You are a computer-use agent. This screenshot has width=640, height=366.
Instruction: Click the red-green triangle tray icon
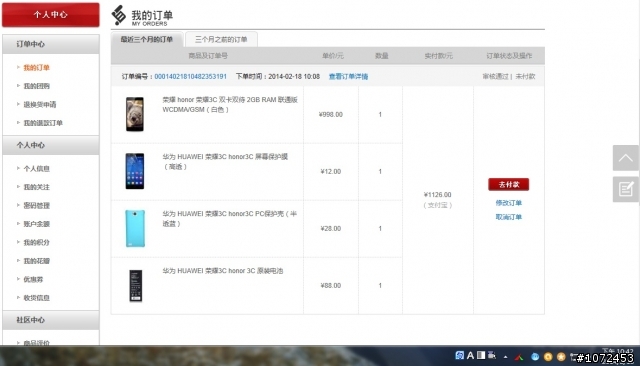(519, 357)
